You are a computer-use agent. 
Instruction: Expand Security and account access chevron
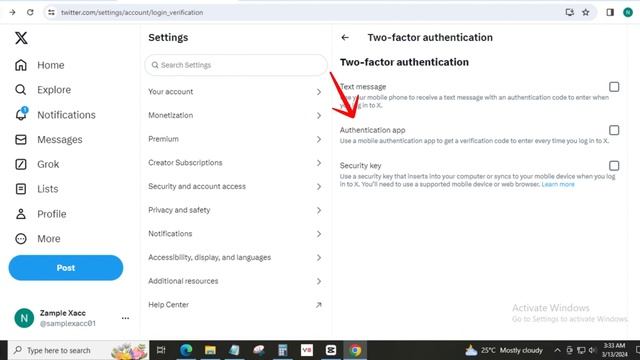point(319,187)
